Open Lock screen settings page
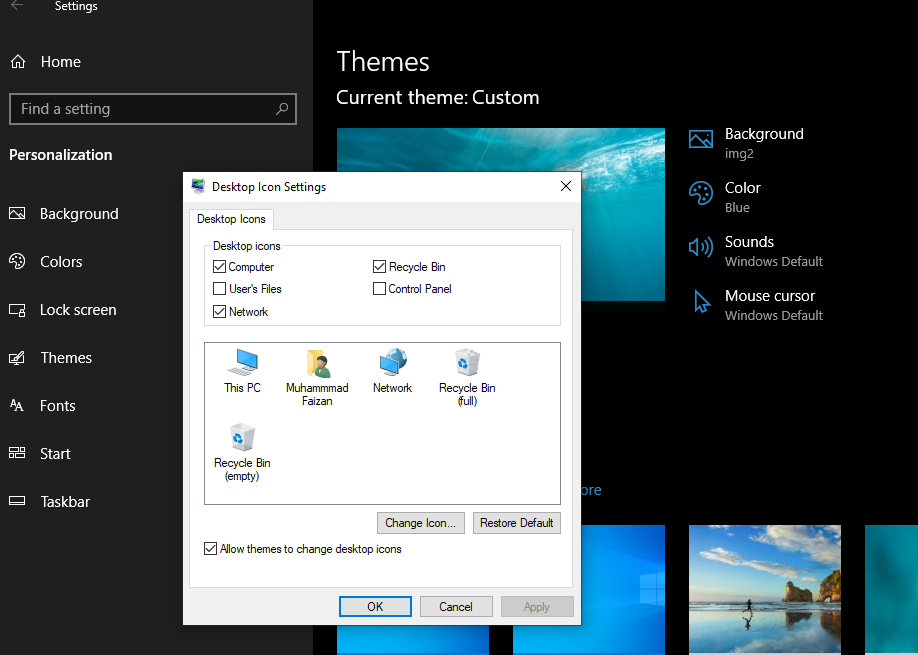Image resolution: width=918 pixels, height=655 pixels. (x=78, y=310)
